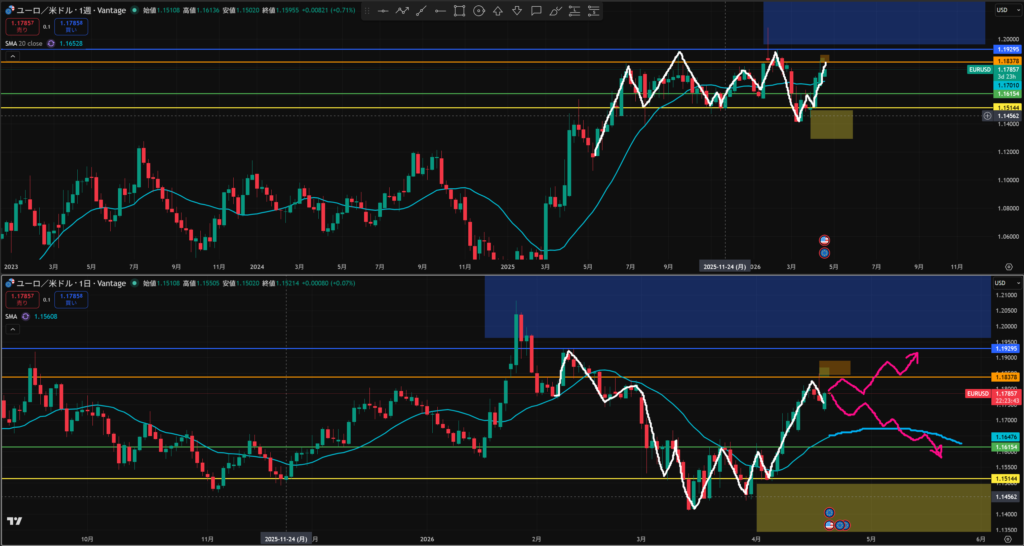Screen dimensions: 1024x546
Task: Select the comment balloon tool
Action: [538, 11]
